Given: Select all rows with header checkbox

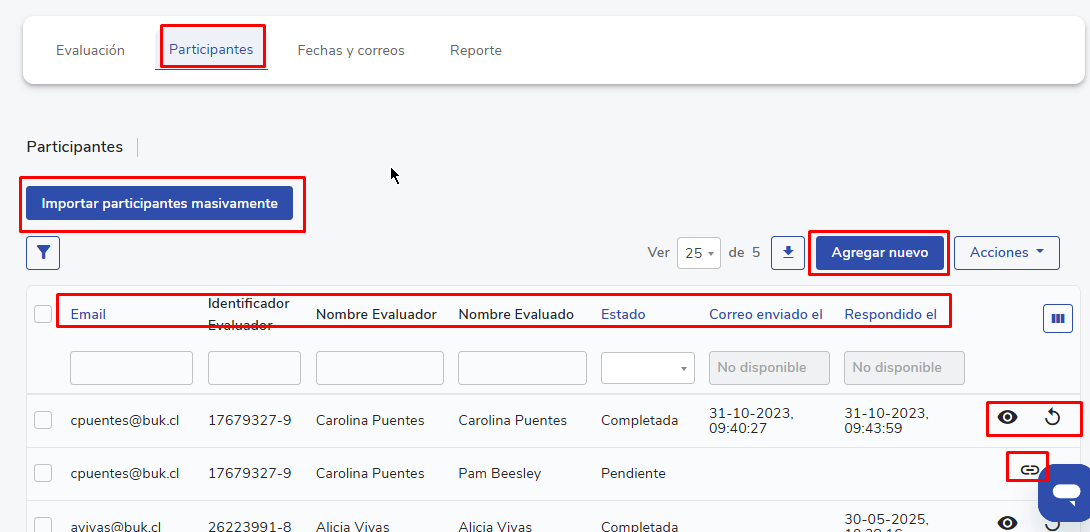Looking at the screenshot, I should (43, 314).
